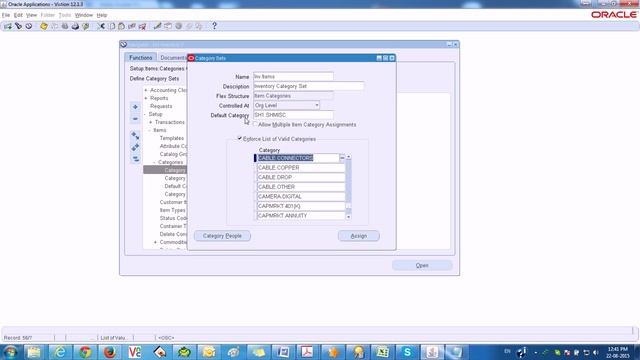Open Skype from the taskbar

click(407, 352)
